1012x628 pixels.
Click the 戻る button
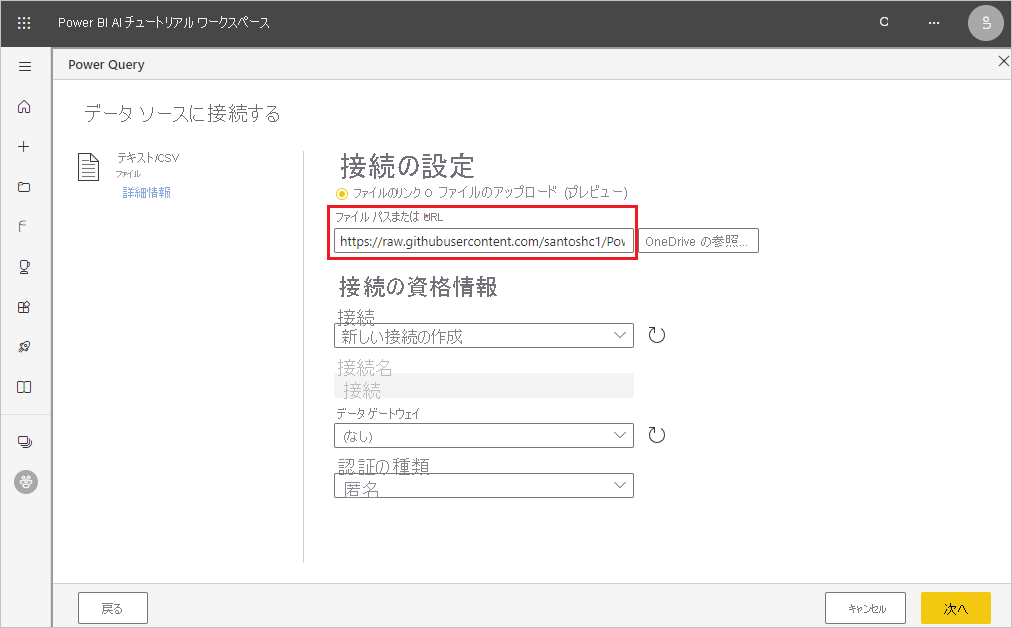[x=113, y=608]
